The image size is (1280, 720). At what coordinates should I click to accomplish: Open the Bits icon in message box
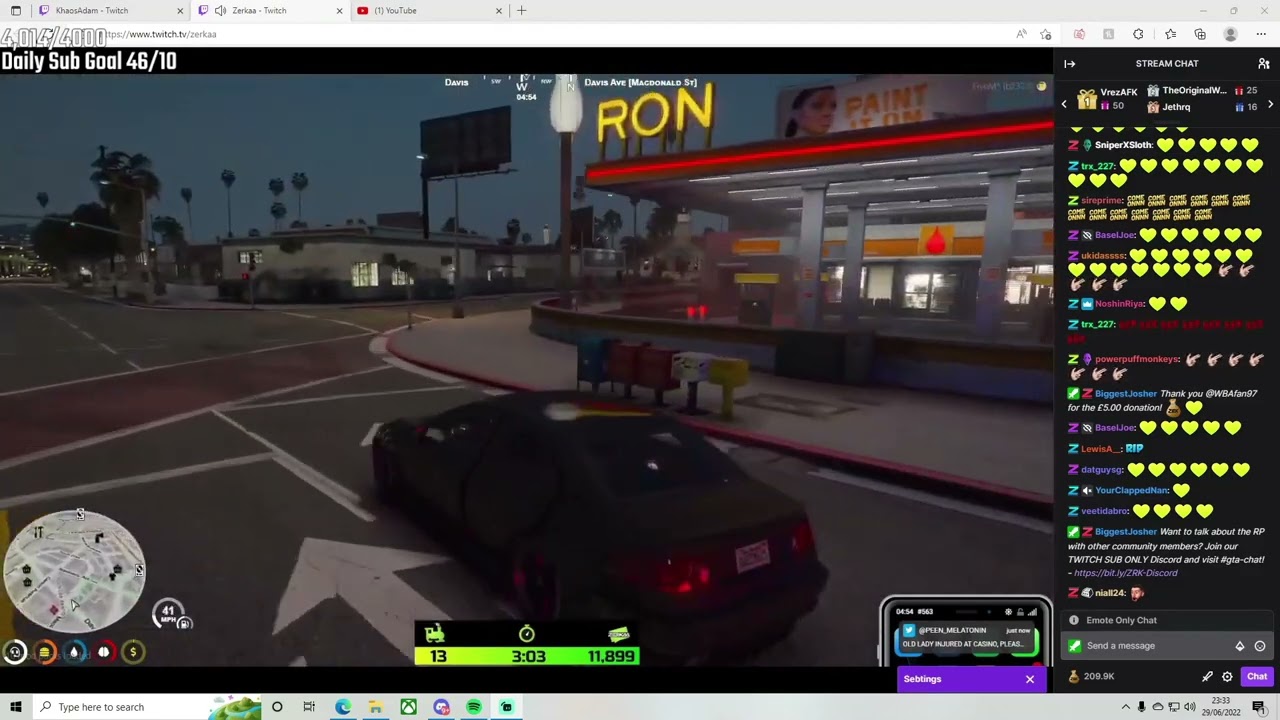[x=1240, y=646]
